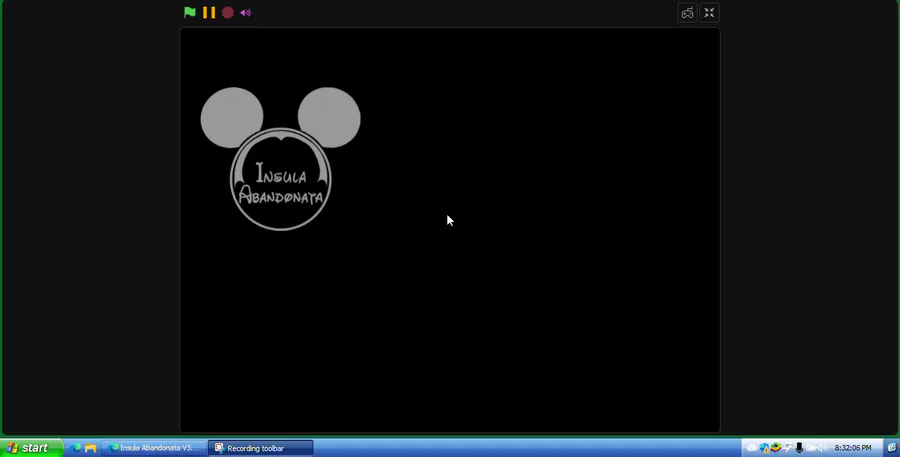
Task: Open the Windows Start menu
Action: click(32, 448)
